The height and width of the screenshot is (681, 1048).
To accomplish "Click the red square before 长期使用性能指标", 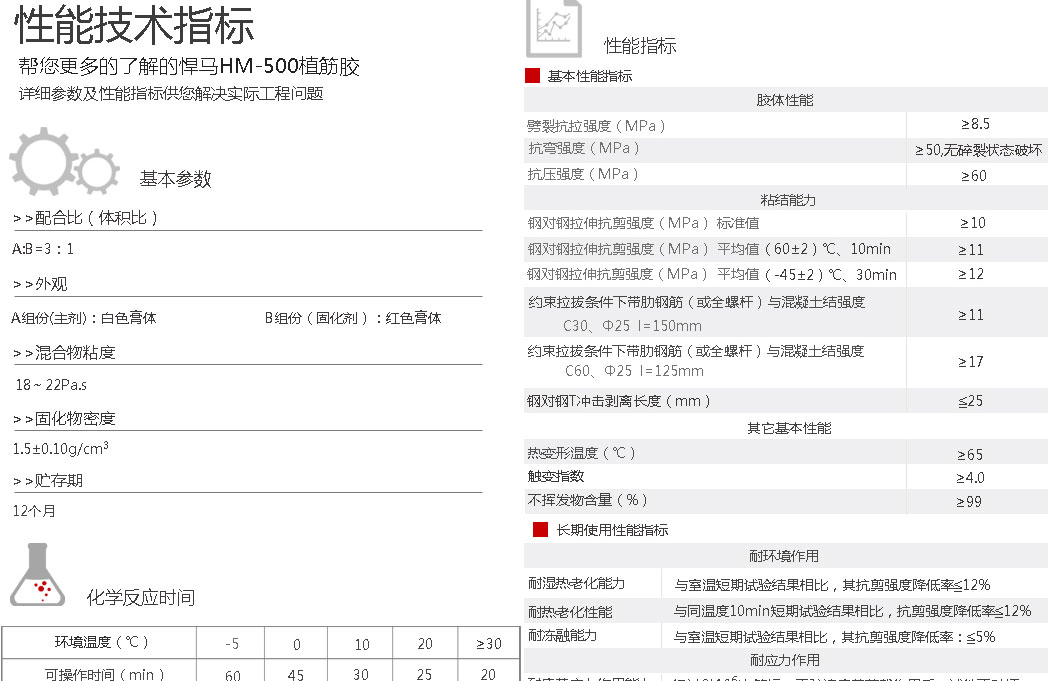I will [540, 530].
